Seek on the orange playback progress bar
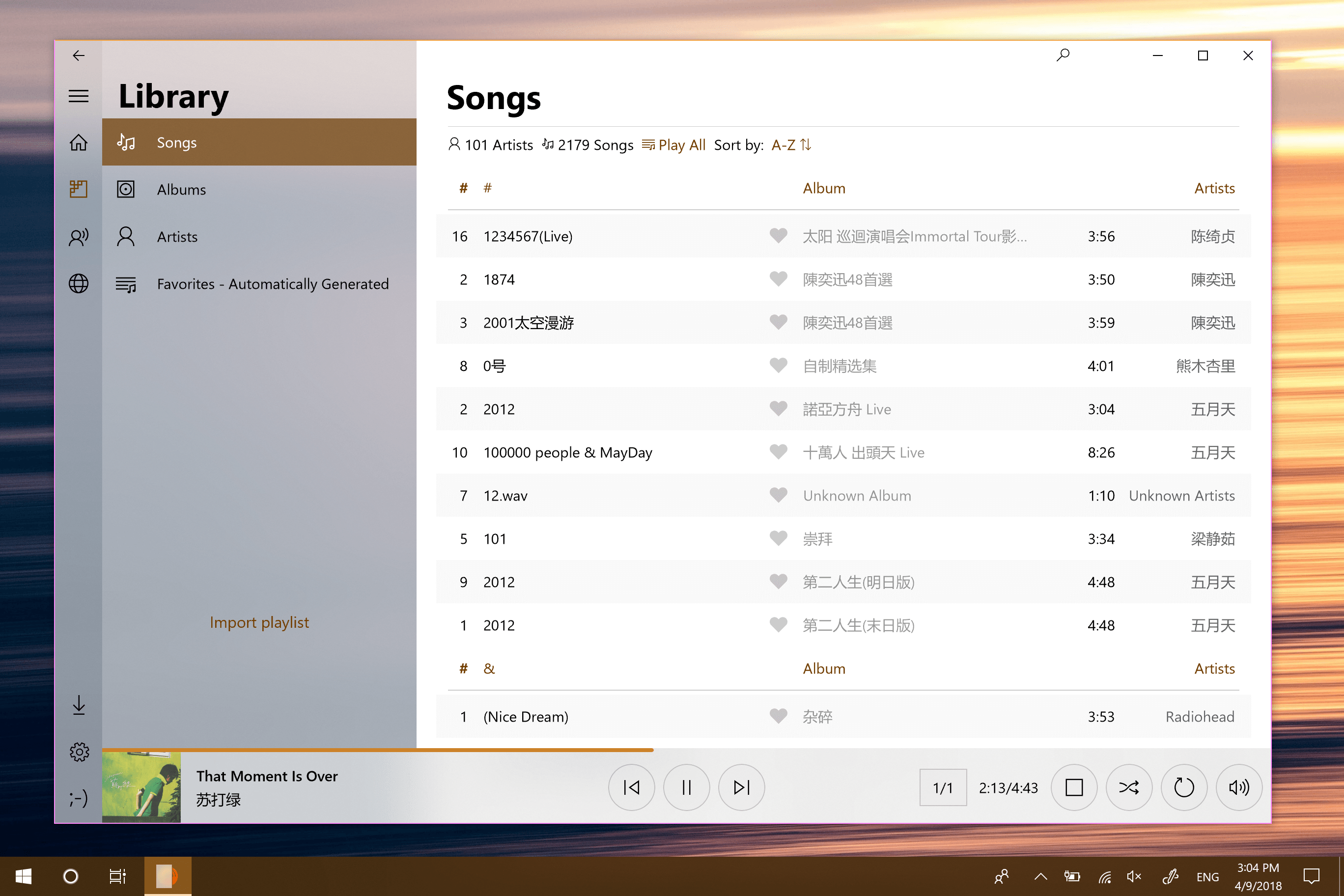Viewport: 1344px width, 896px height. tap(377, 749)
